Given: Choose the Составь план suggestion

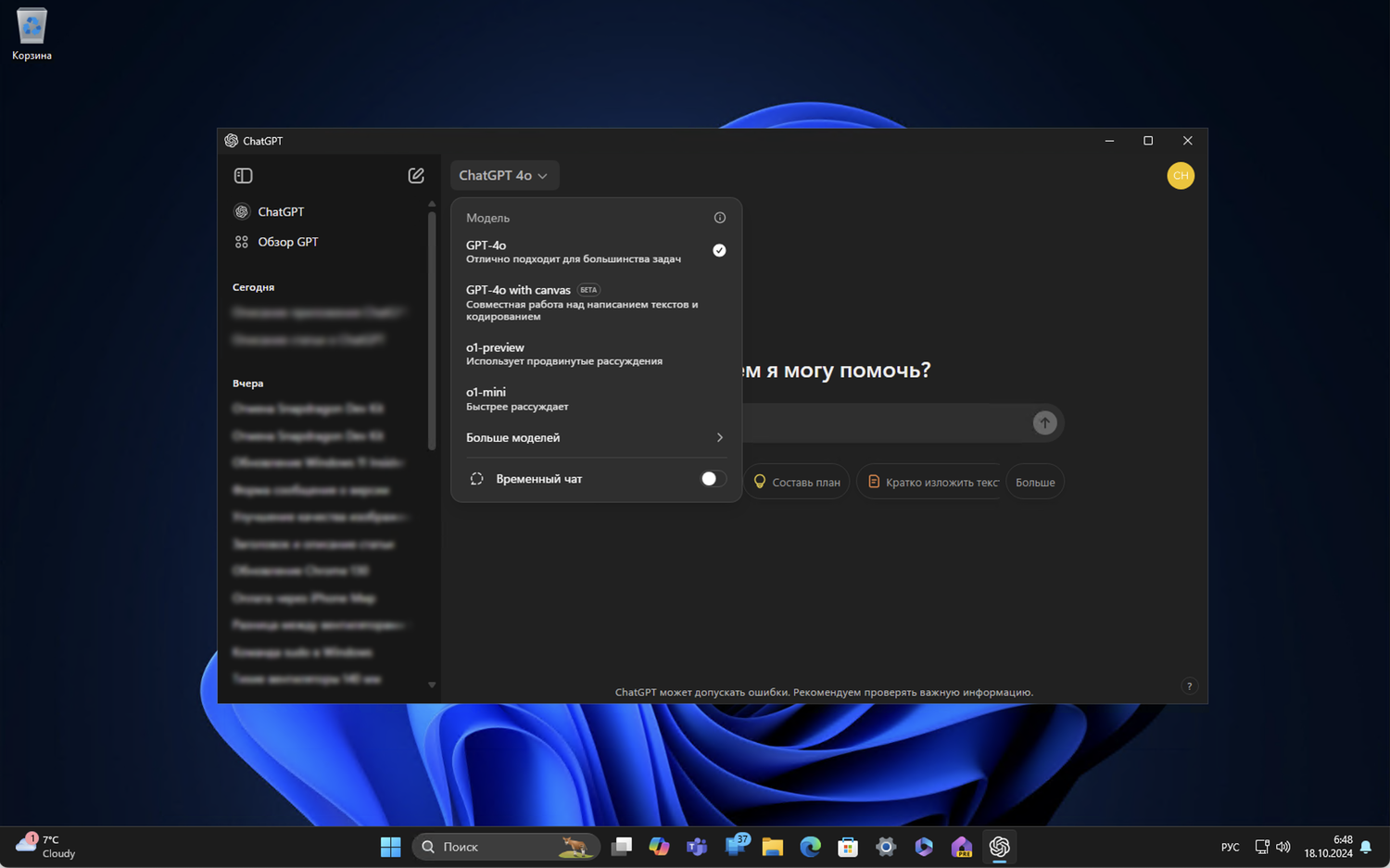Looking at the screenshot, I should click(x=797, y=482).
